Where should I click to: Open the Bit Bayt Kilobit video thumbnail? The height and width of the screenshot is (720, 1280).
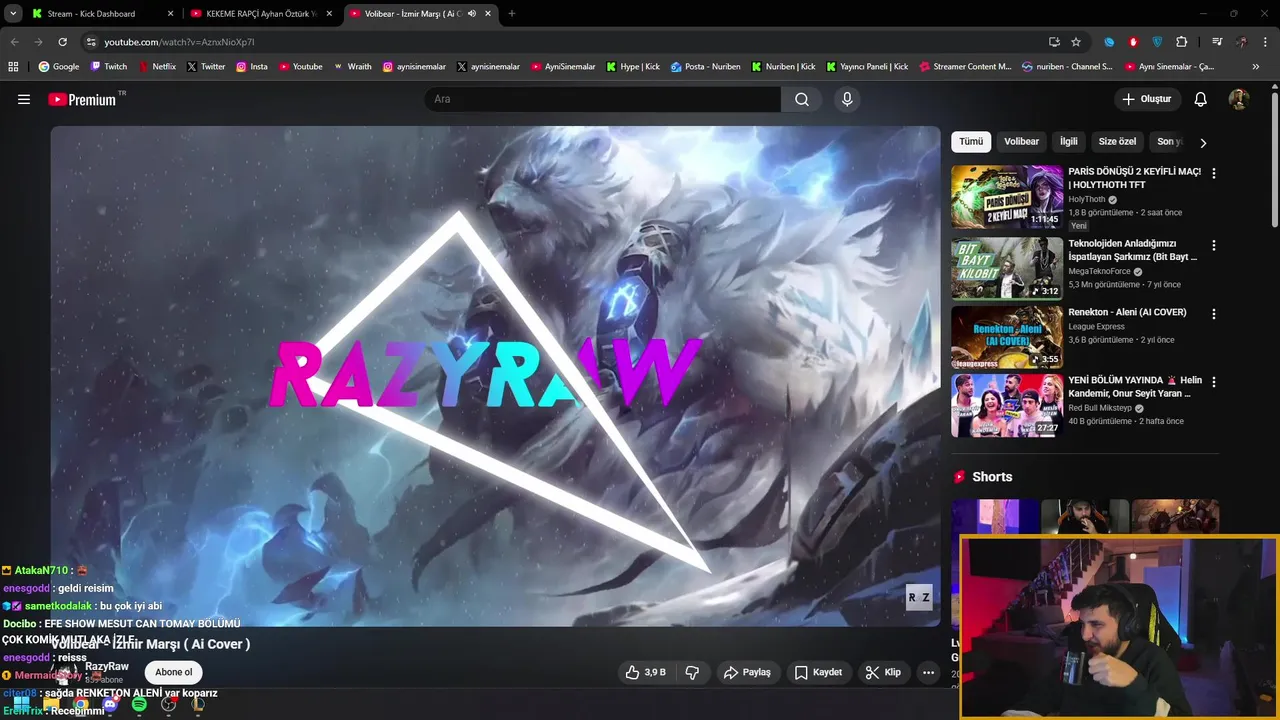[1007, 268]
